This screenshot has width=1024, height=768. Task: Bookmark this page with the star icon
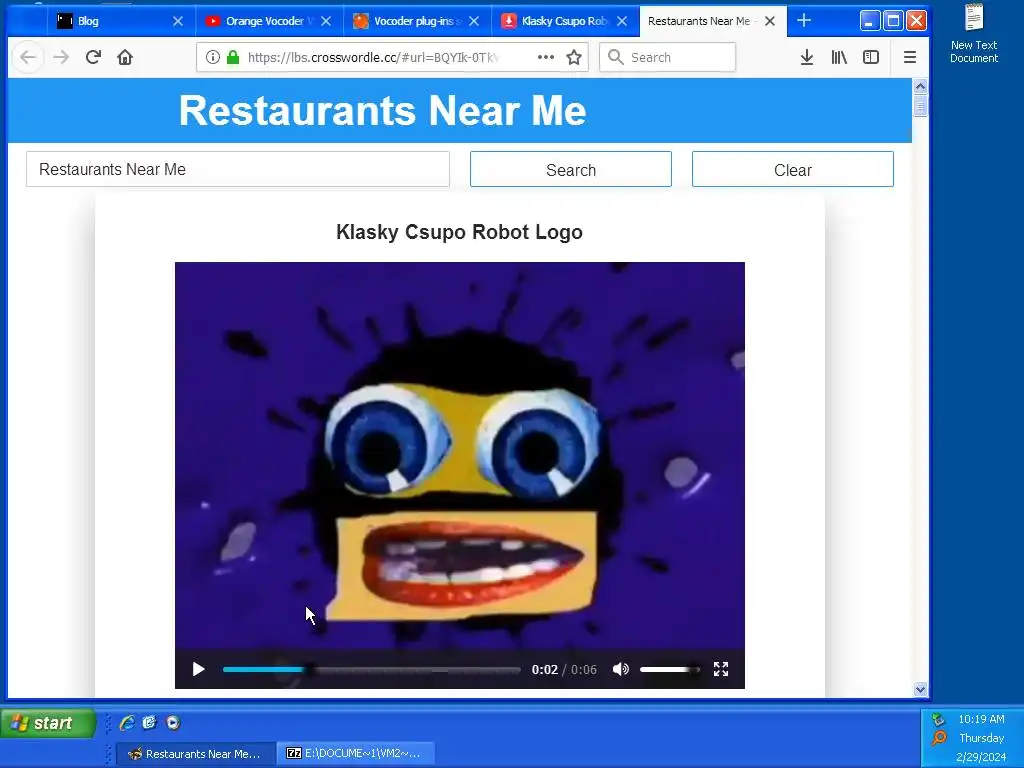pos(573,57)
